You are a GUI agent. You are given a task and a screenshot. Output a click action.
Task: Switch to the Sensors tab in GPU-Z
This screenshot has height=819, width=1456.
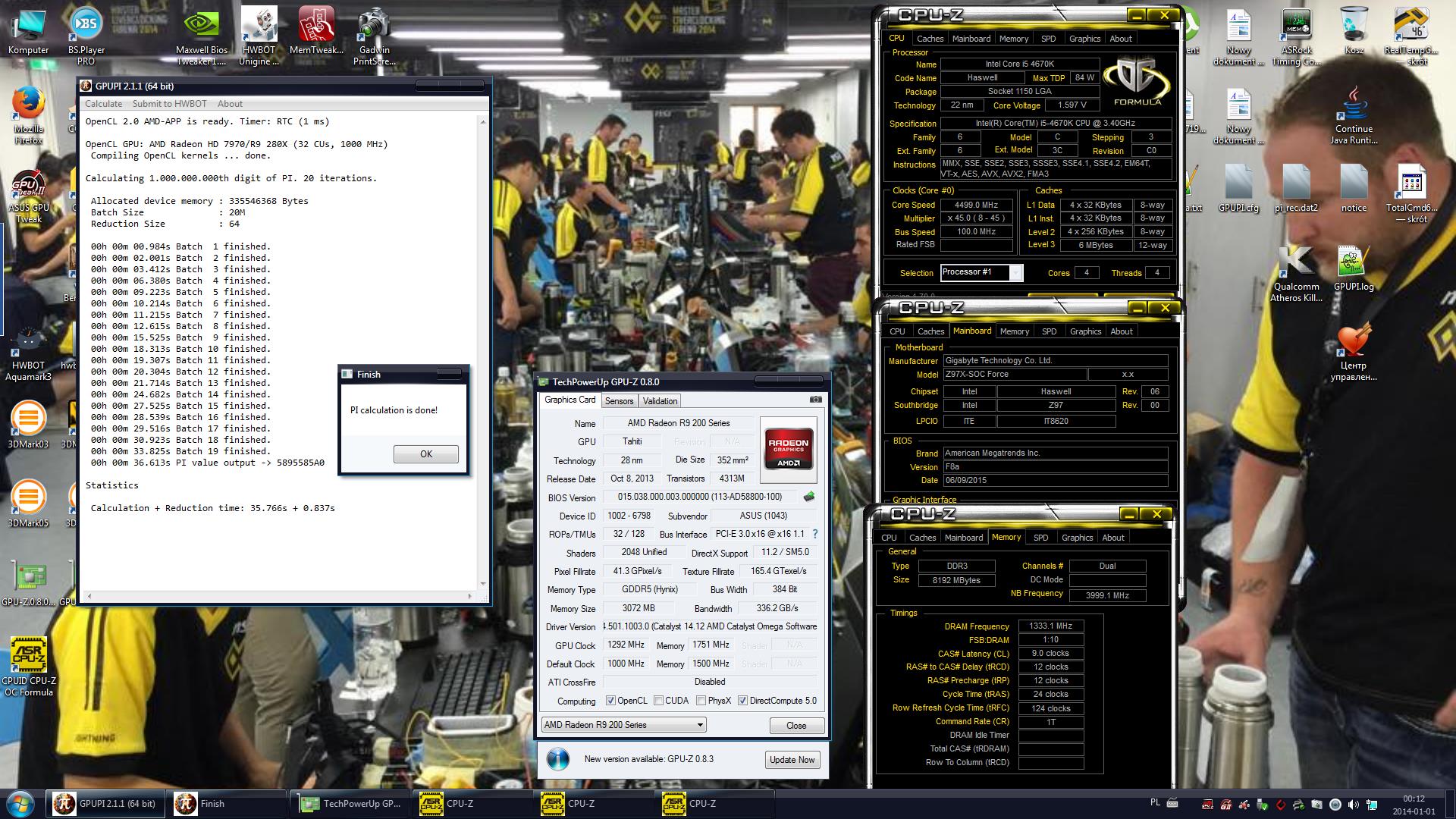(x=619, y=401)
